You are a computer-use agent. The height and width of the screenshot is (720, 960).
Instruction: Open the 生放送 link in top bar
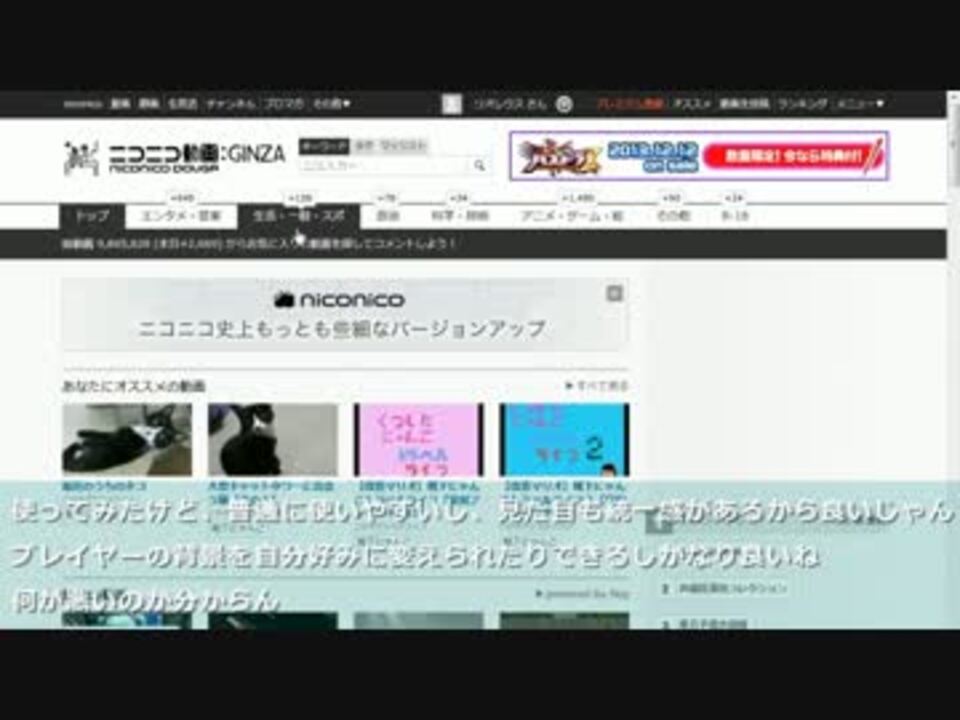point(182,104)
